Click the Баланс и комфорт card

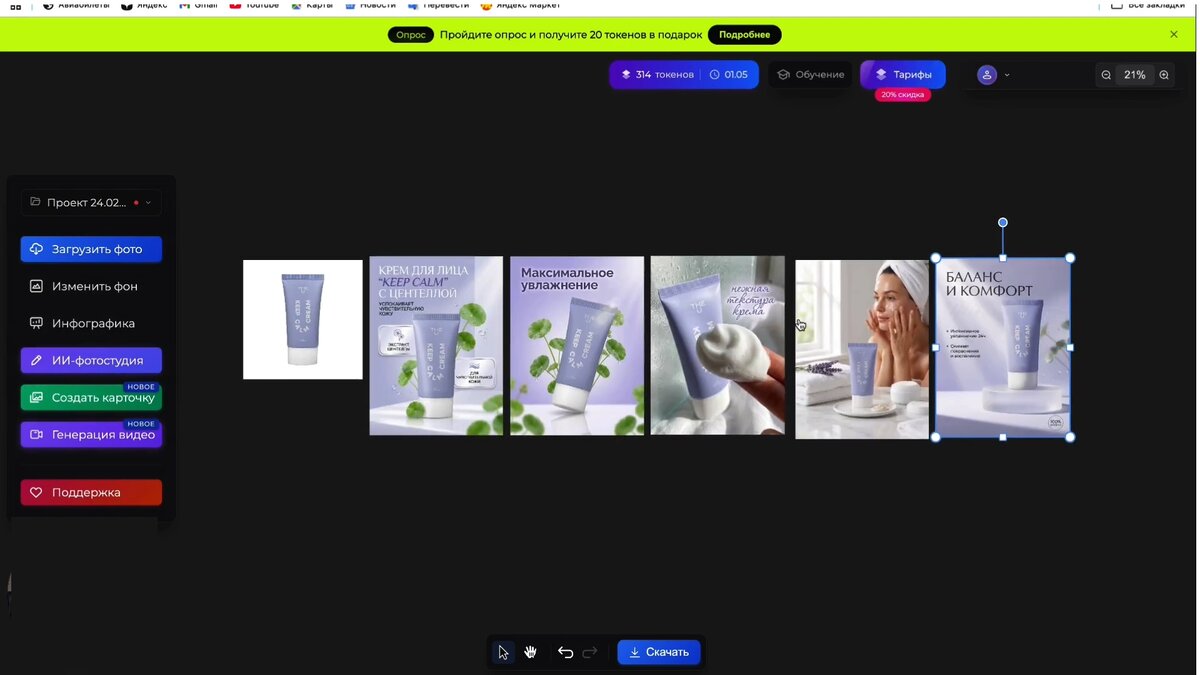tap(1003, 347)
